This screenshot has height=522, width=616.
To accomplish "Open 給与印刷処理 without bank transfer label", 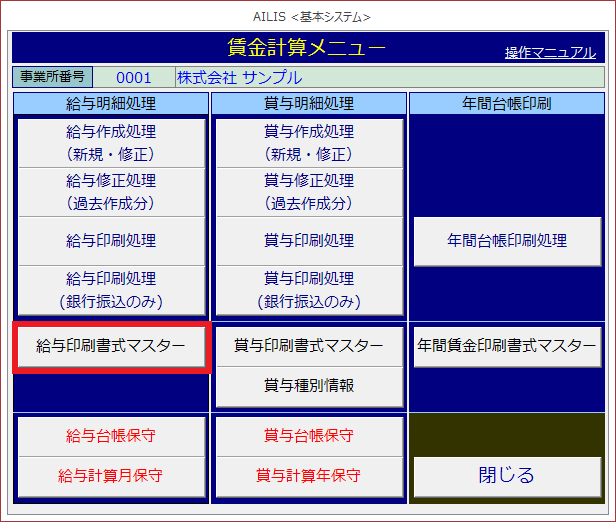I will (111, 240).
